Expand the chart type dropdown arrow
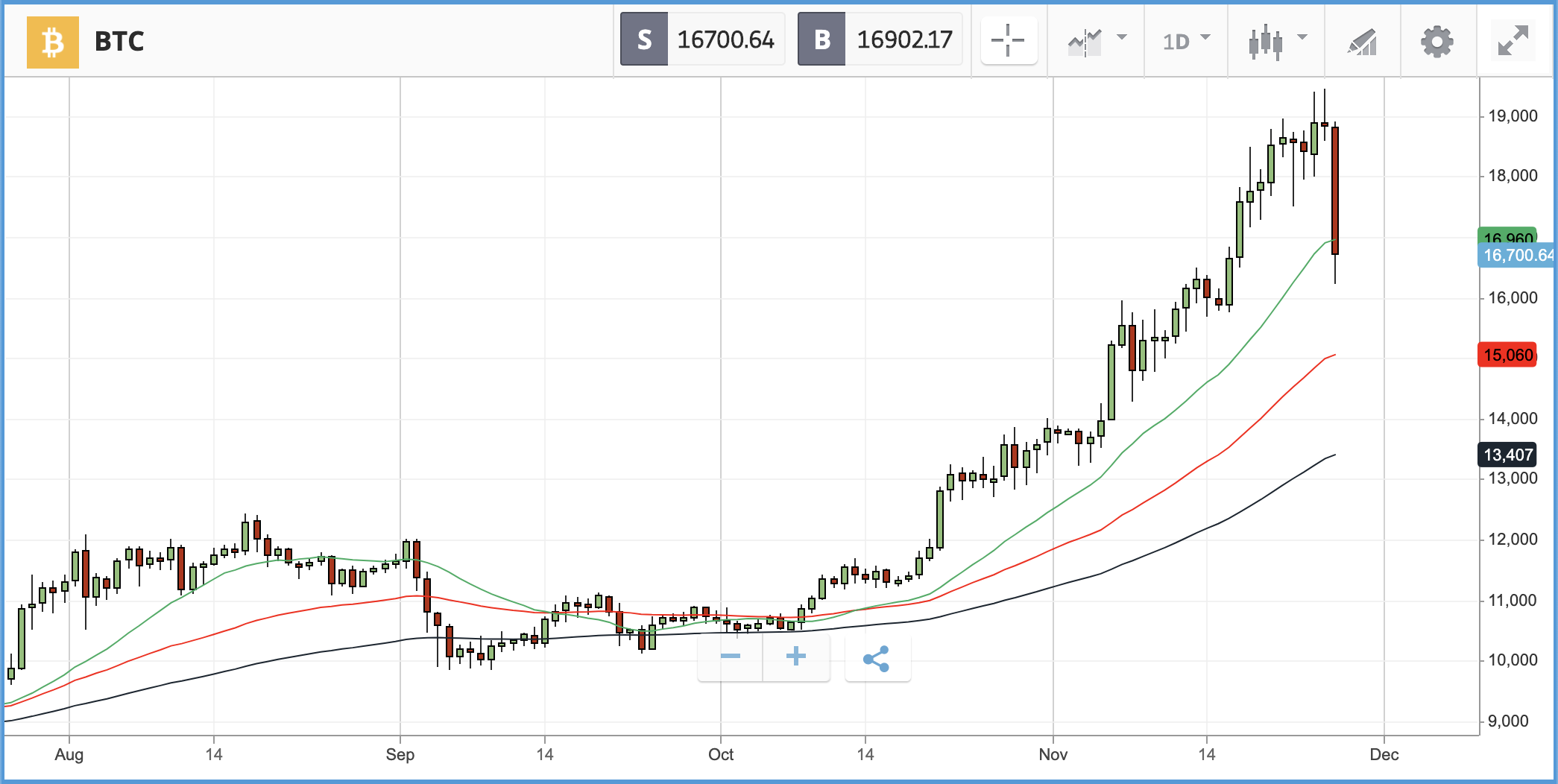 point(1302,37)
